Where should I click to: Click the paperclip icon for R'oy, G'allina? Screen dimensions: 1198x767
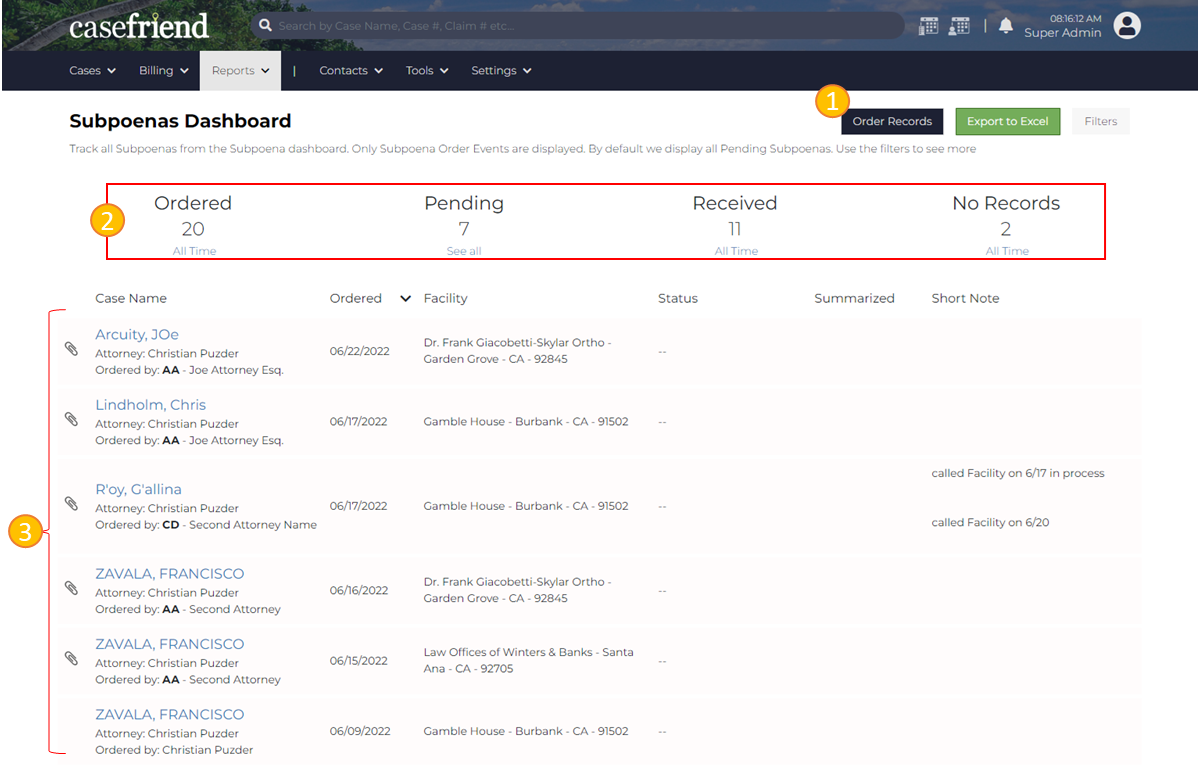point(71,503)
